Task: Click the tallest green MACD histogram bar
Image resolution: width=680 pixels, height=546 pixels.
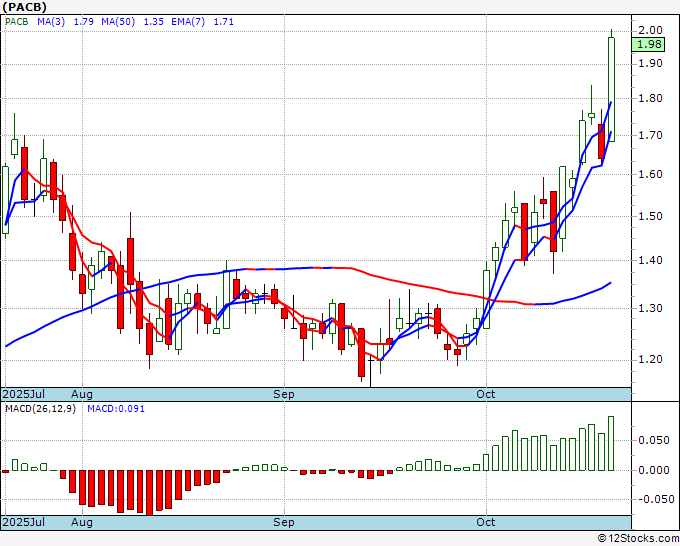Action: [x=611, y=443]
